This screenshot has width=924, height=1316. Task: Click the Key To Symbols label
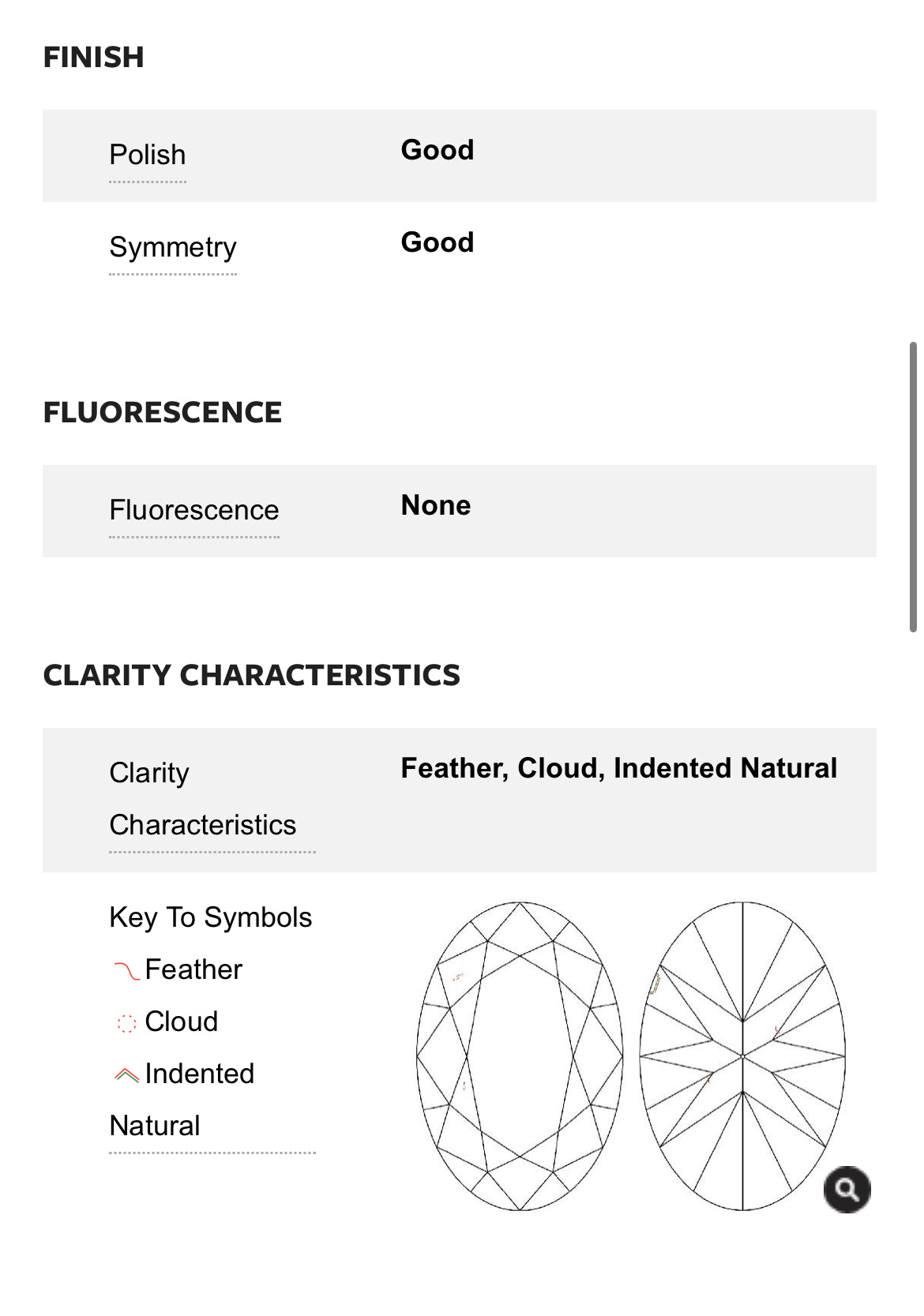(x=211, y=917)
